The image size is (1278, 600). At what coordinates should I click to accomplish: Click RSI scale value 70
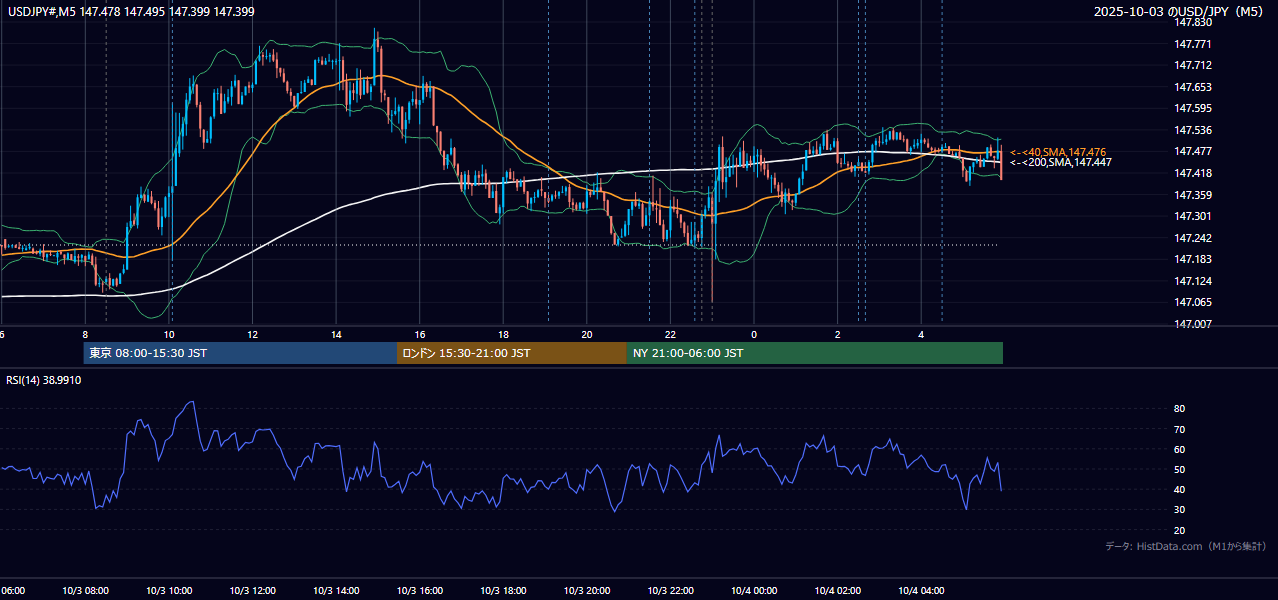coord(1179,429)
